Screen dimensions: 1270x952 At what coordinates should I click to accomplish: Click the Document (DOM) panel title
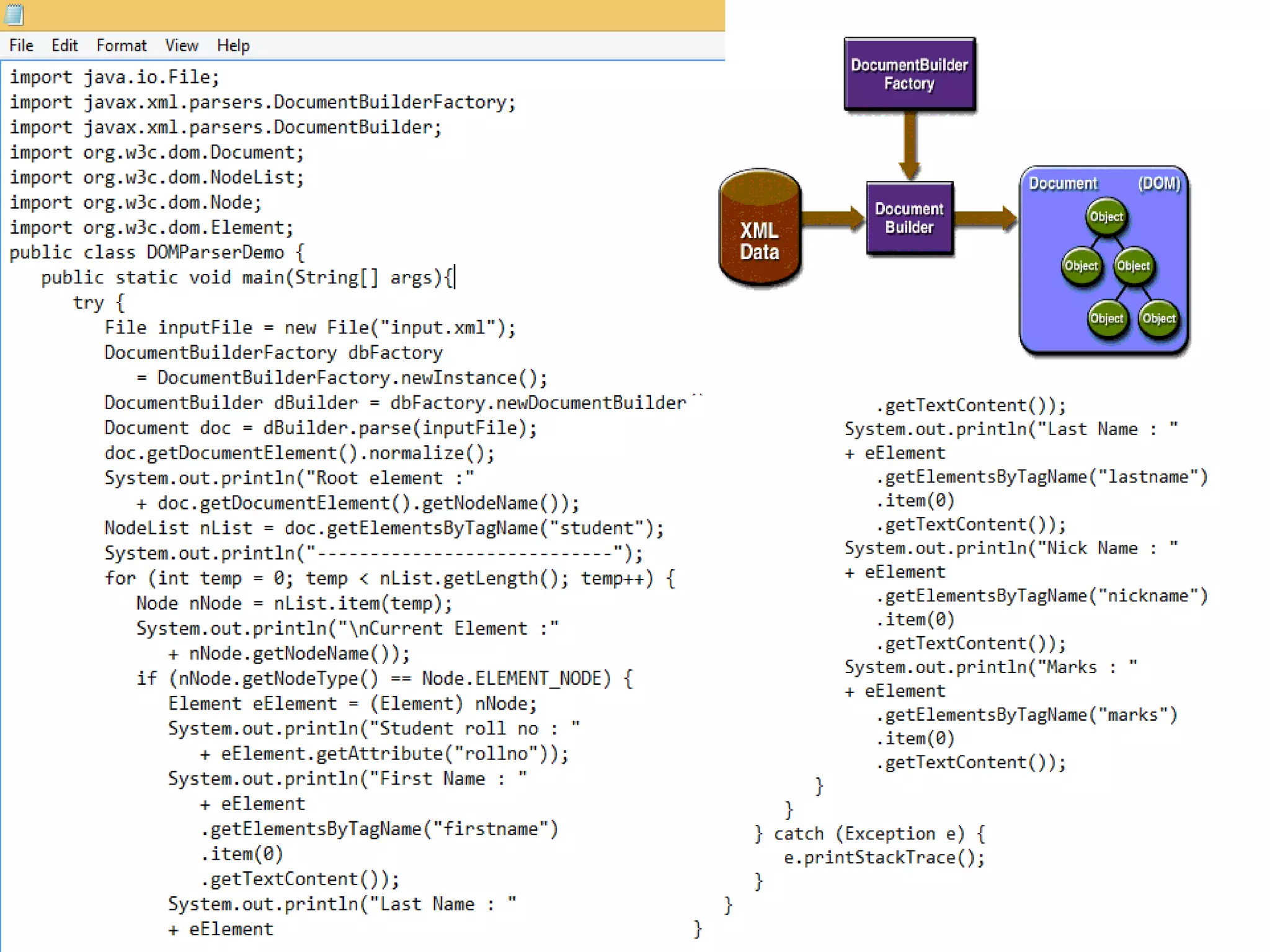(1064, 183)
